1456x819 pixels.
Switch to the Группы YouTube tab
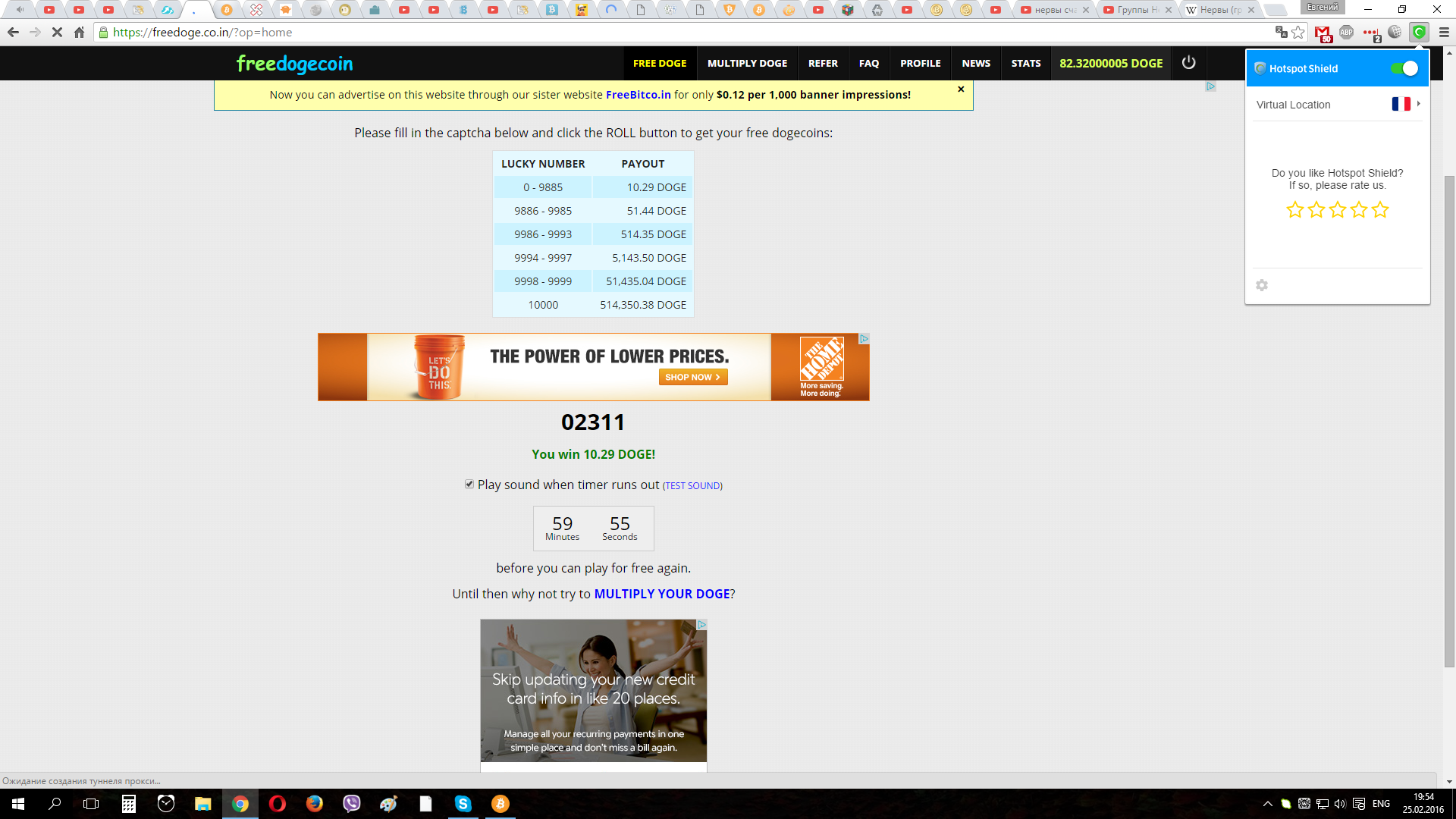1137,10
